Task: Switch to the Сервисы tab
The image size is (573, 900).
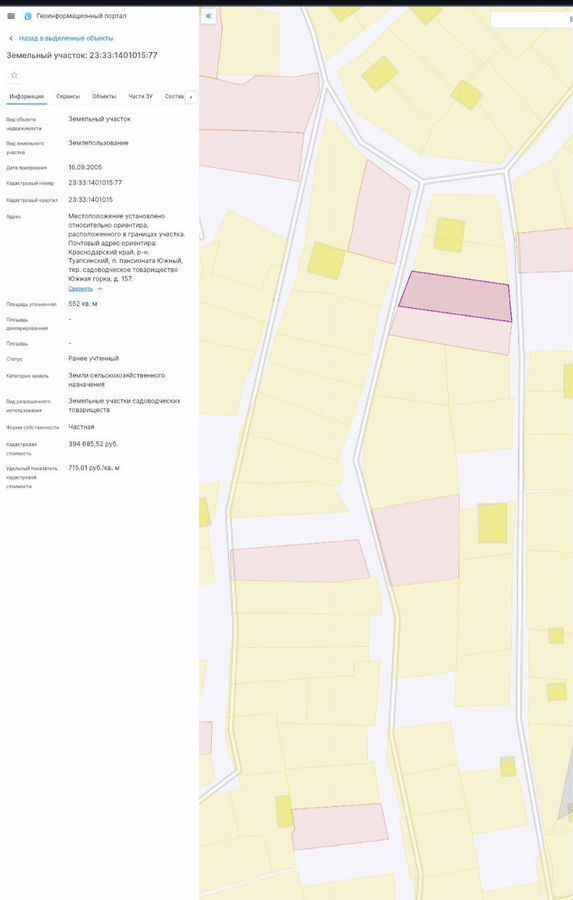Action: tap(68, 96)
